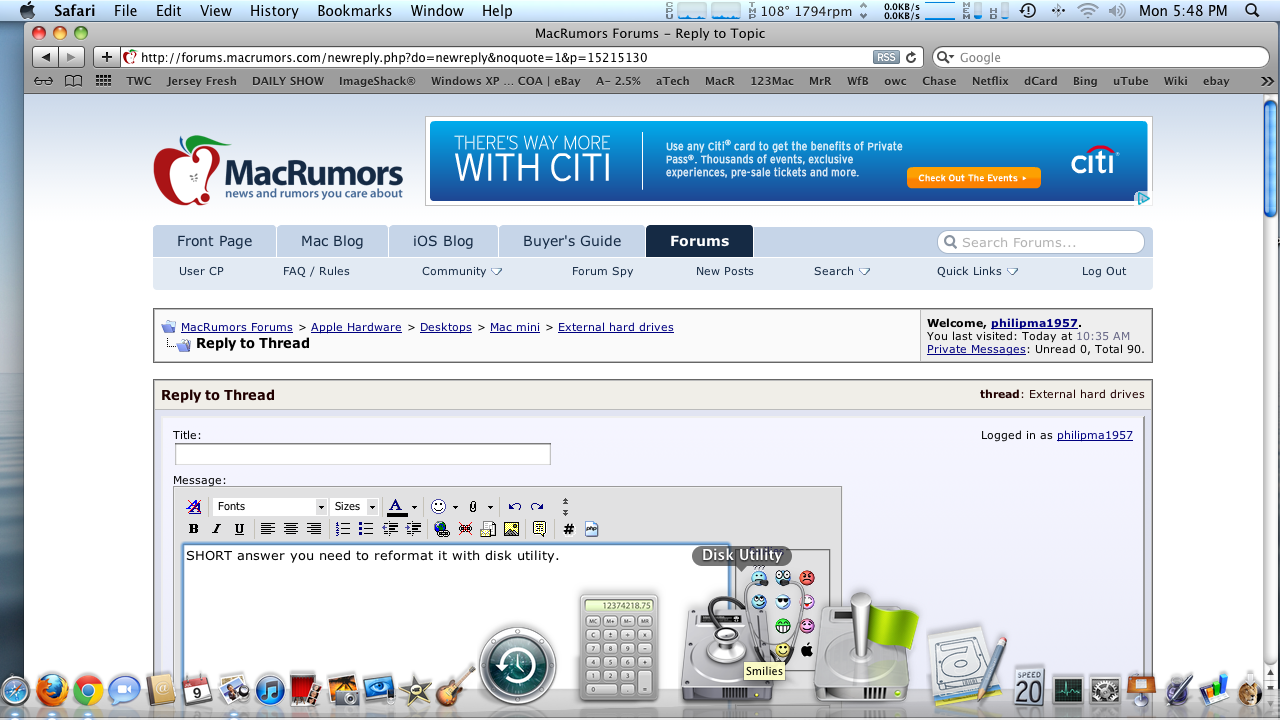This screenshot has height=720, width=1280.
Task: Click the Insert Email Link icon
Action: tap(489, 529)
